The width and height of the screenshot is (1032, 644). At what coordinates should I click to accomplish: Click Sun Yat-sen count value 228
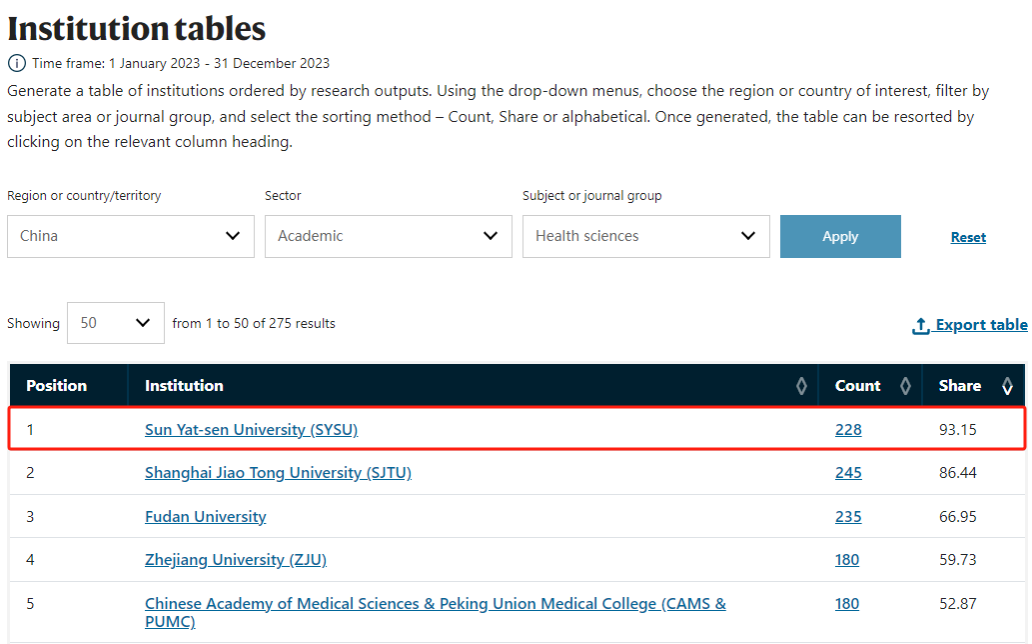click(848, 430)
